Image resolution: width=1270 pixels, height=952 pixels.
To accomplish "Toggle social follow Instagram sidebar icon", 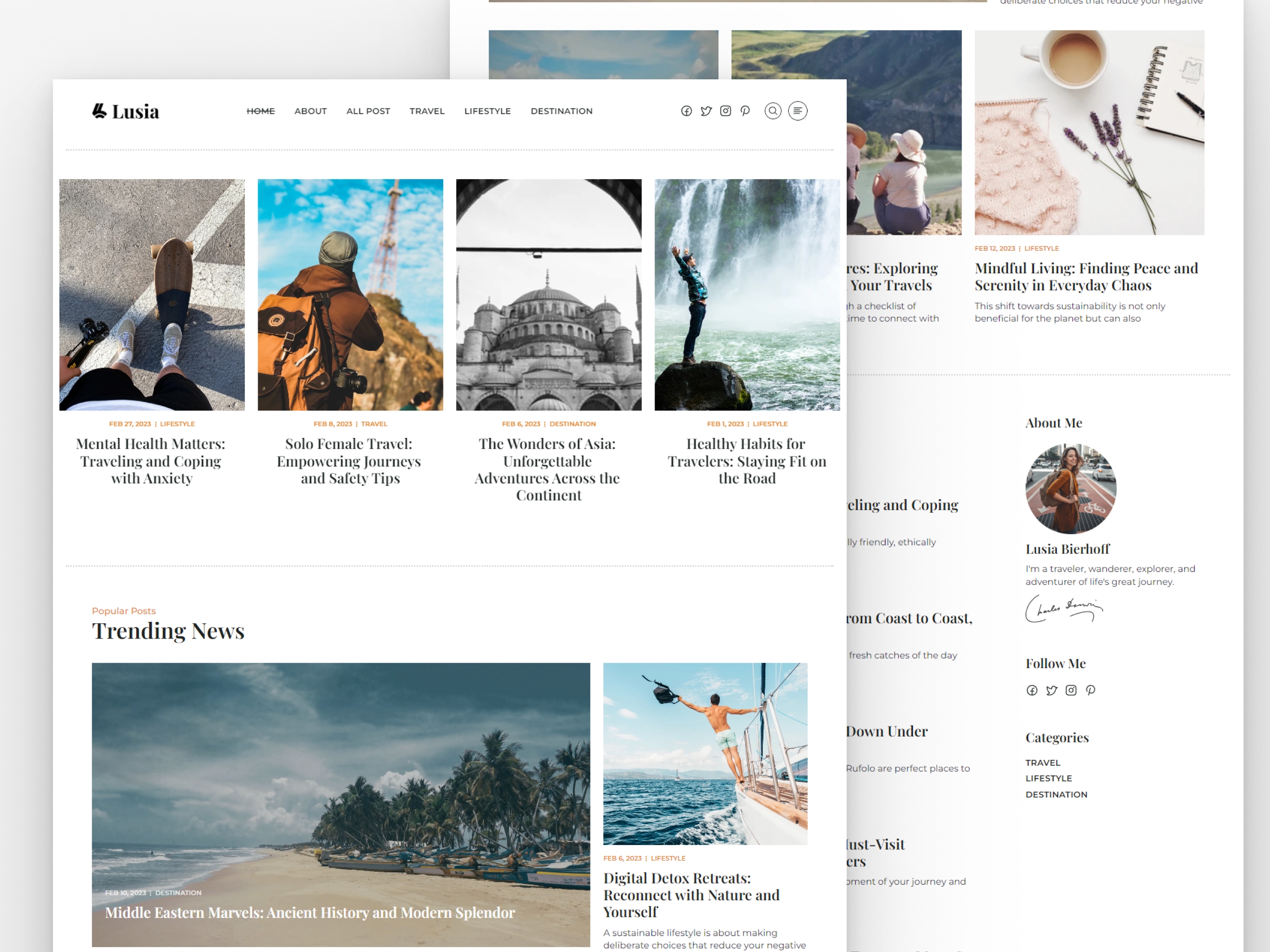I will [x=1071, y=690].
